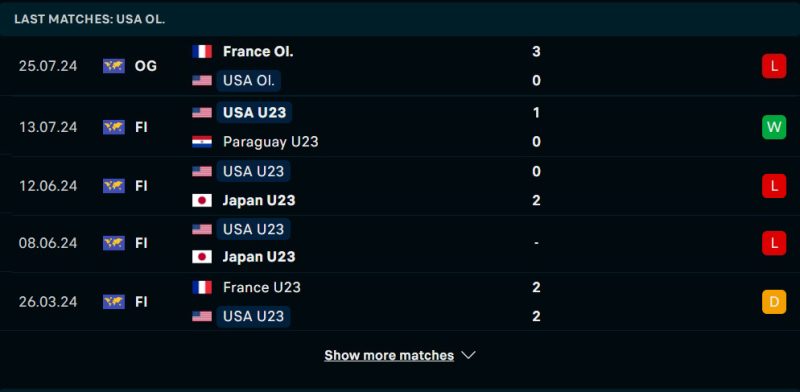Expand the Show more matches chevron

(468, 355)
